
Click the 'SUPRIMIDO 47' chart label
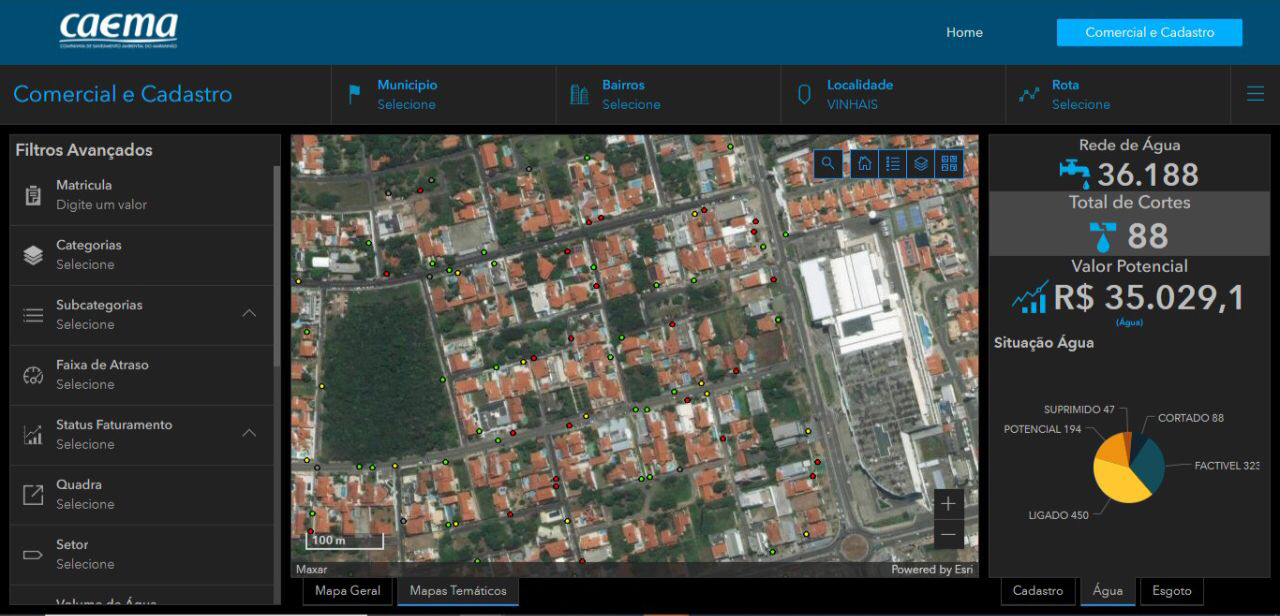(1079, 410)
